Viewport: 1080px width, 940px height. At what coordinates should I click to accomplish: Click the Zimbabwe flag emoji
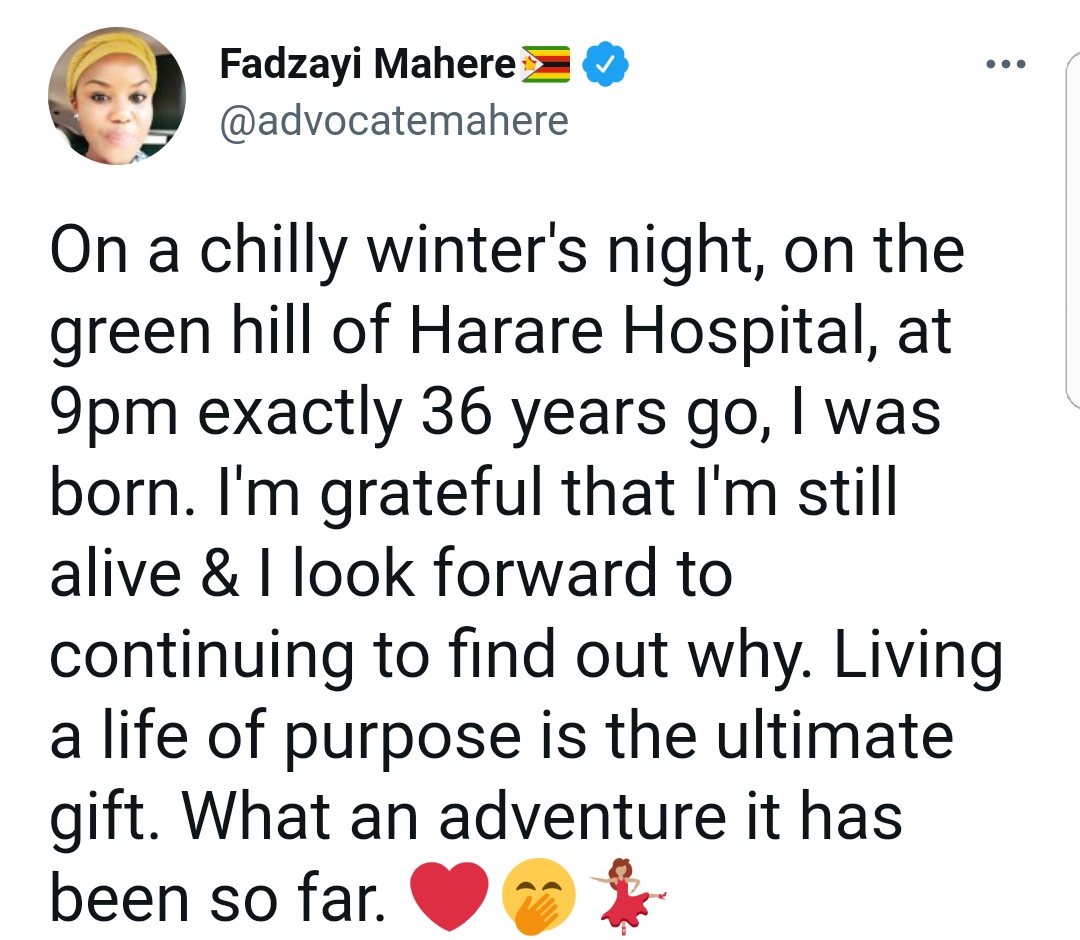545,66
